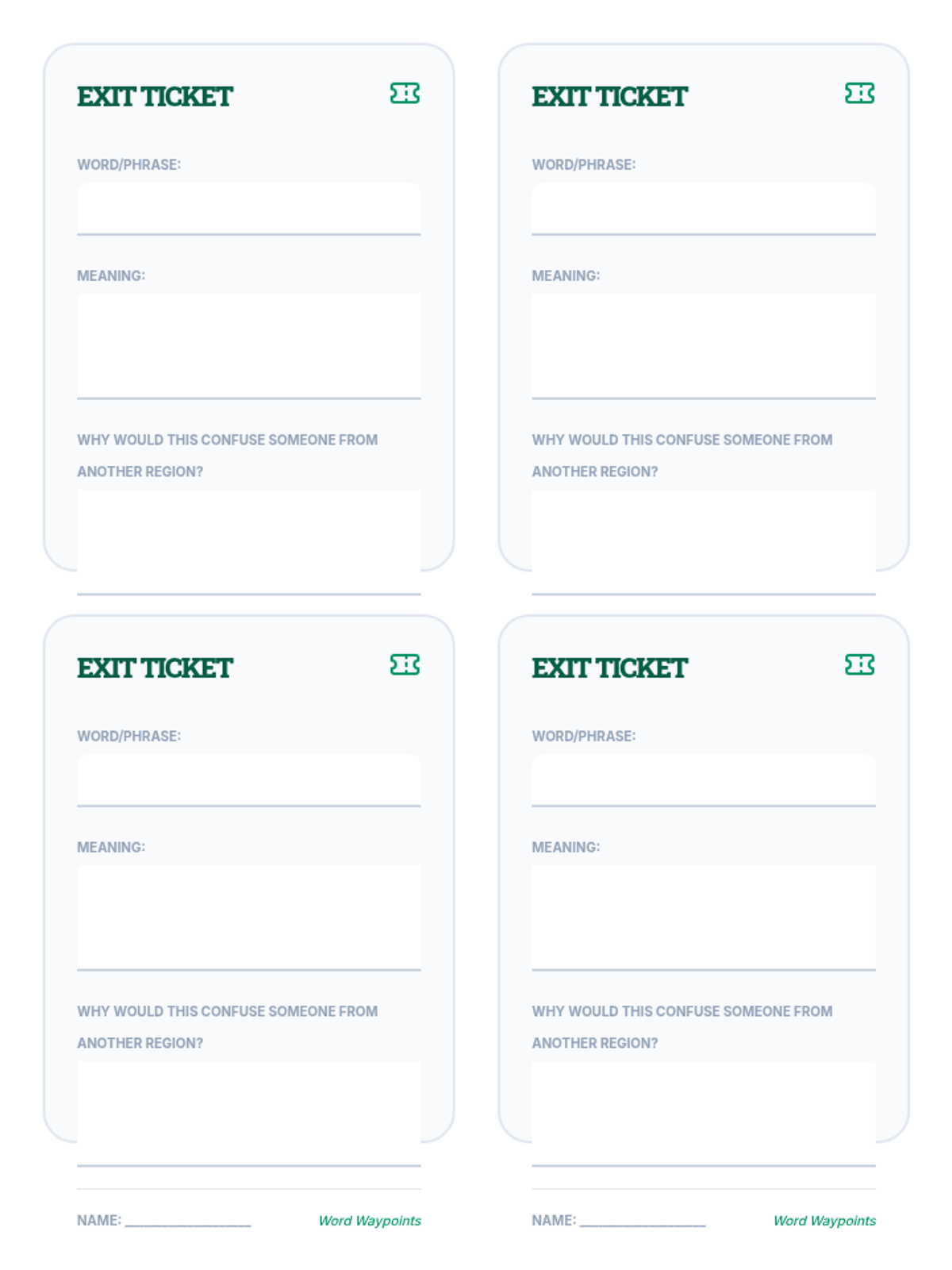Click confusion answer box in bottom-left ticket
Viewport: 952px width, 1270px height.
pos(249,1114)
